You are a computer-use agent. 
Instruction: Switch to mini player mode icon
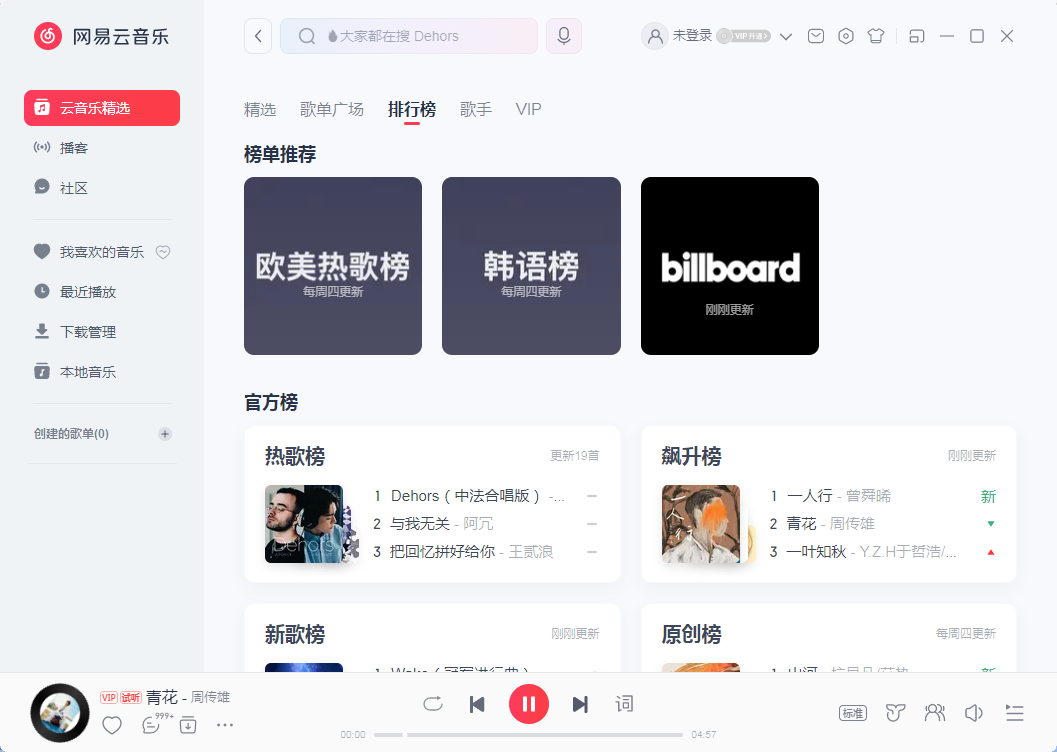coord(917,36)
